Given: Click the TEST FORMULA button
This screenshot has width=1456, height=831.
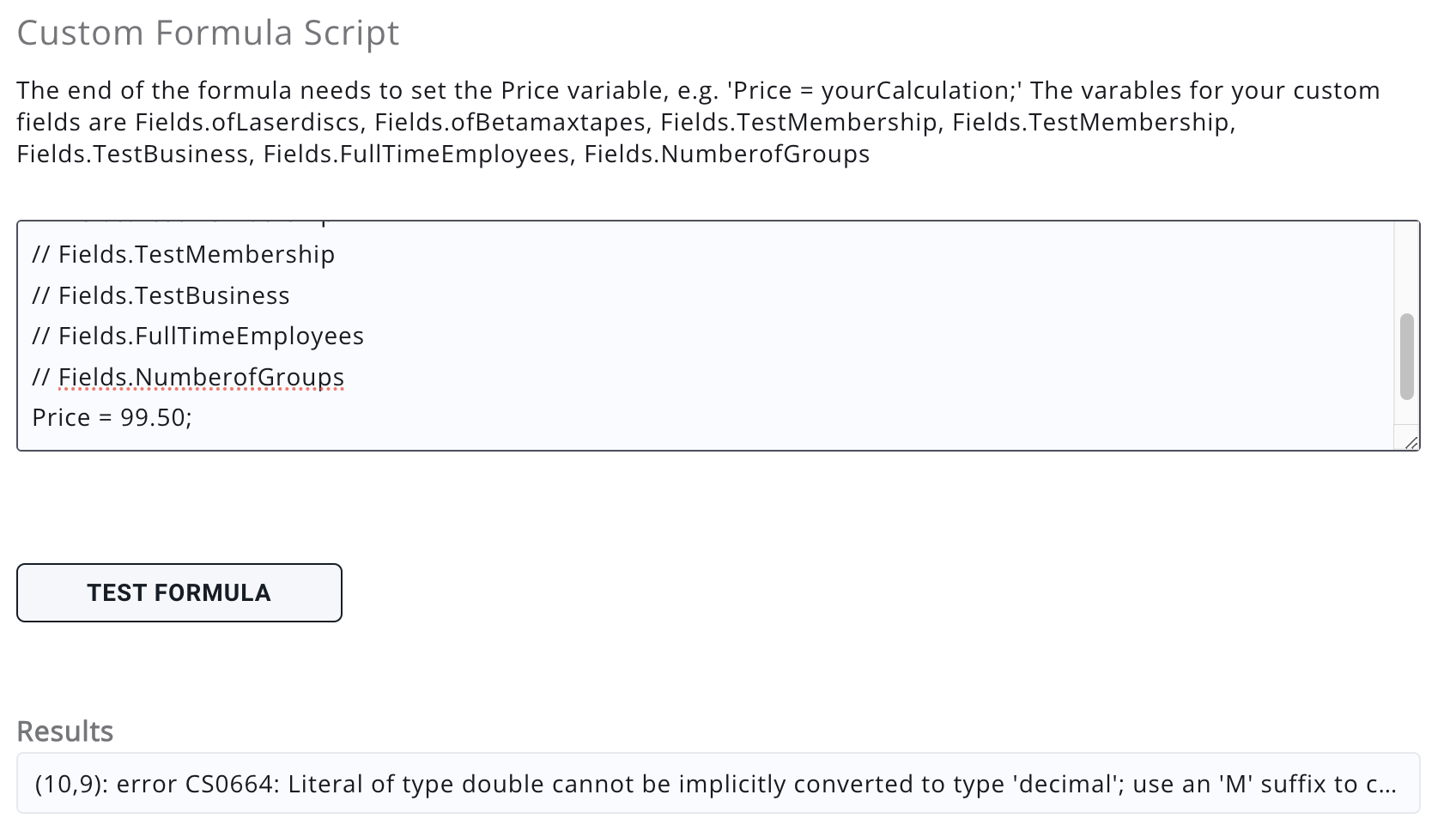Looking at the screenshot, I should tap(179, 592).
